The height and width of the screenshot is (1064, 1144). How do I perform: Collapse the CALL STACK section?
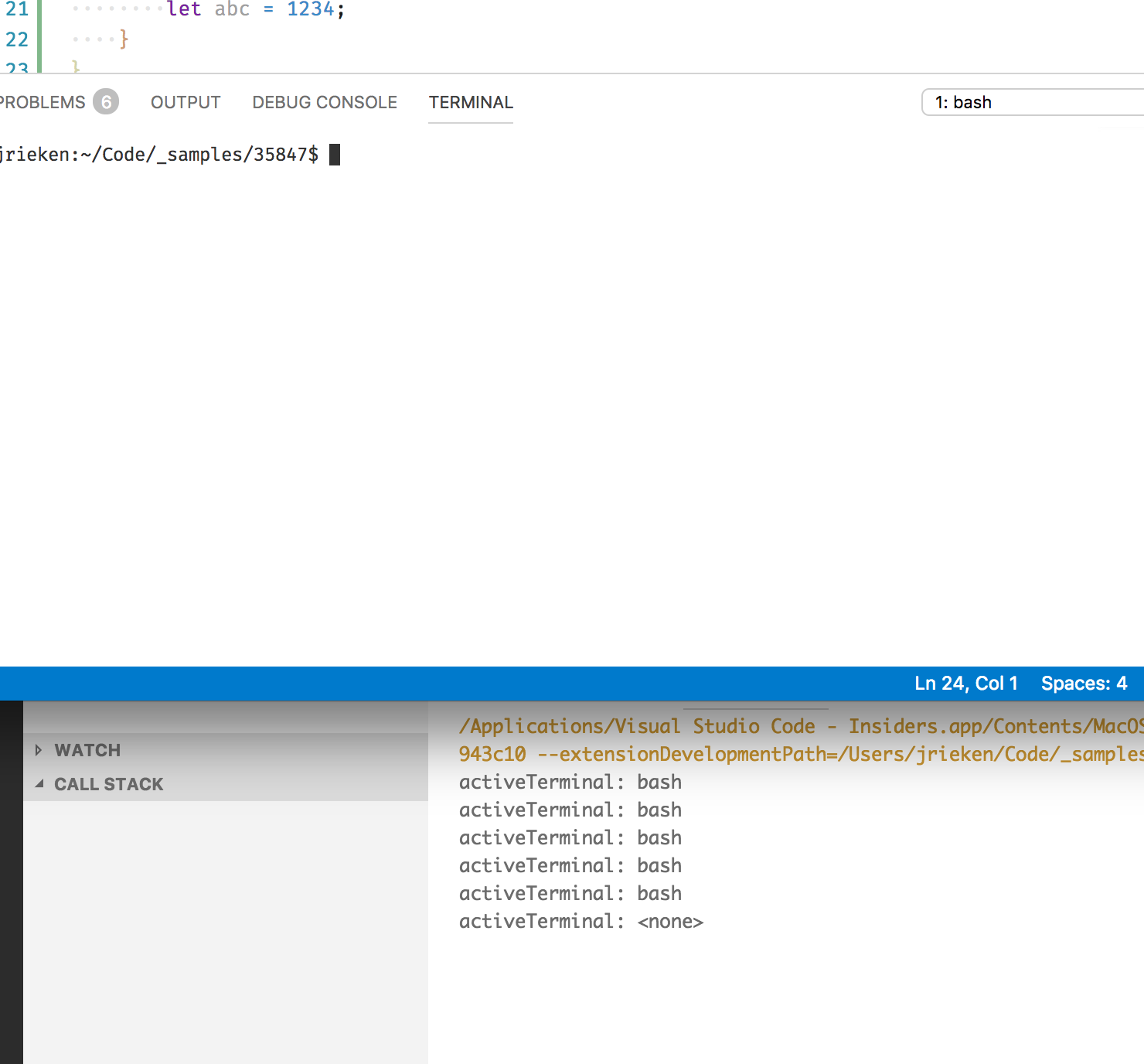click(x=107, y=783)
